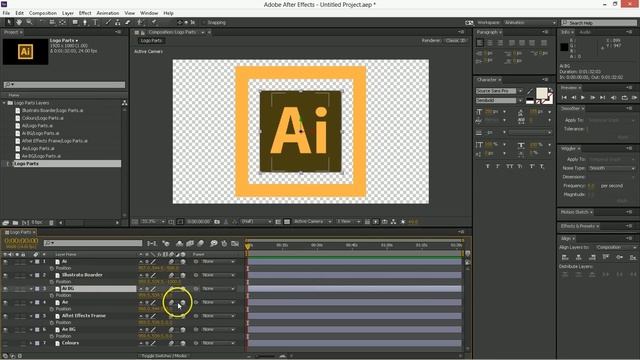Click the left-align text icon in Paragraph panel
The height and width of the screenshot is (360, 640).
480,42
